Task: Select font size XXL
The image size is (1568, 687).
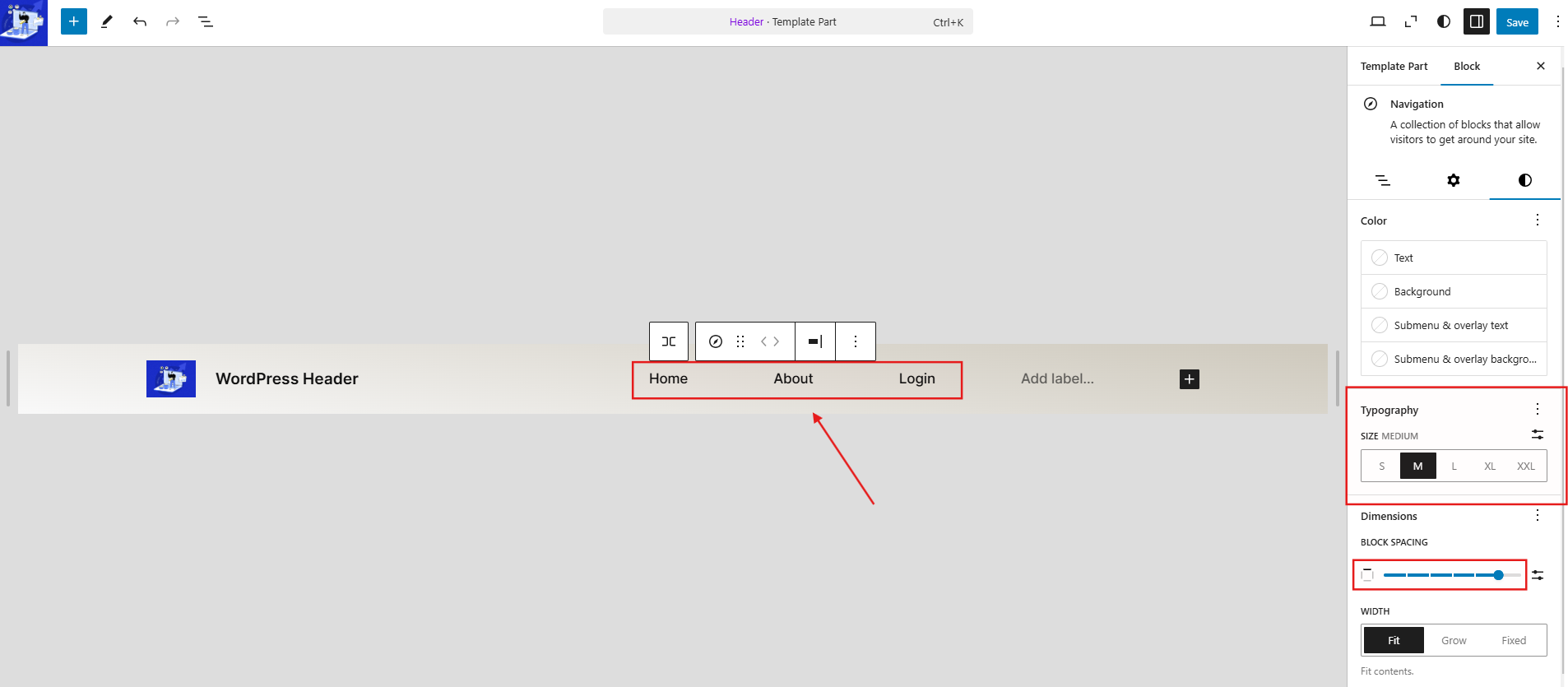Action: click(x=1526, y=467)
